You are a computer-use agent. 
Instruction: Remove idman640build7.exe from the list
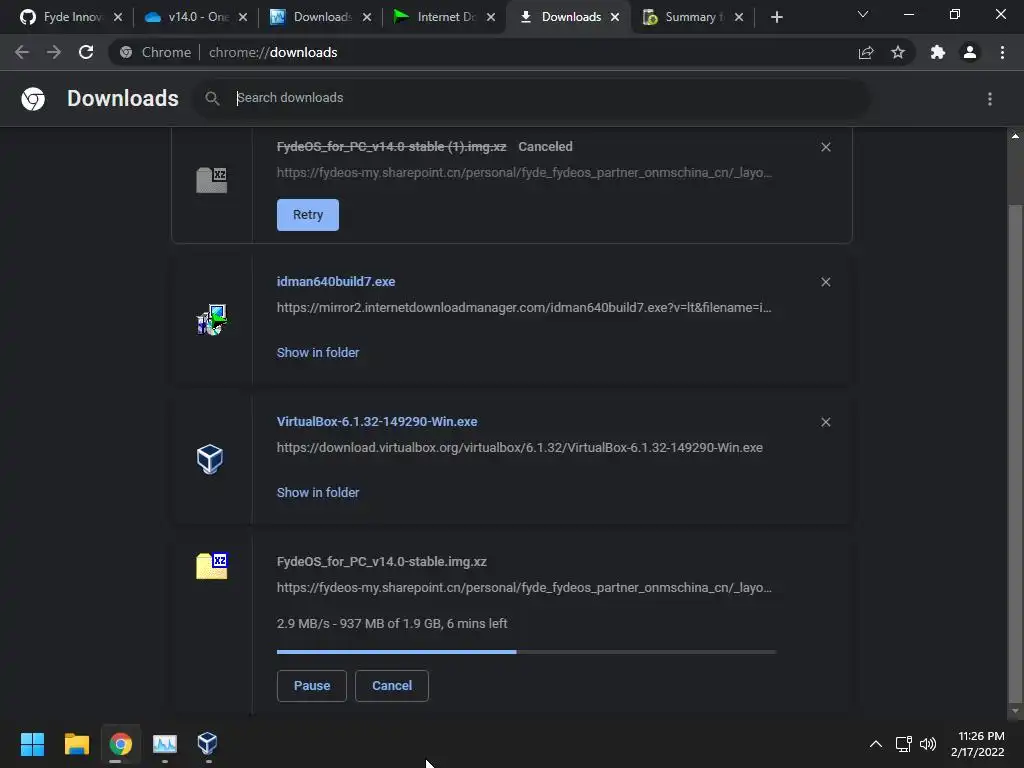click(x=825, y=282)
